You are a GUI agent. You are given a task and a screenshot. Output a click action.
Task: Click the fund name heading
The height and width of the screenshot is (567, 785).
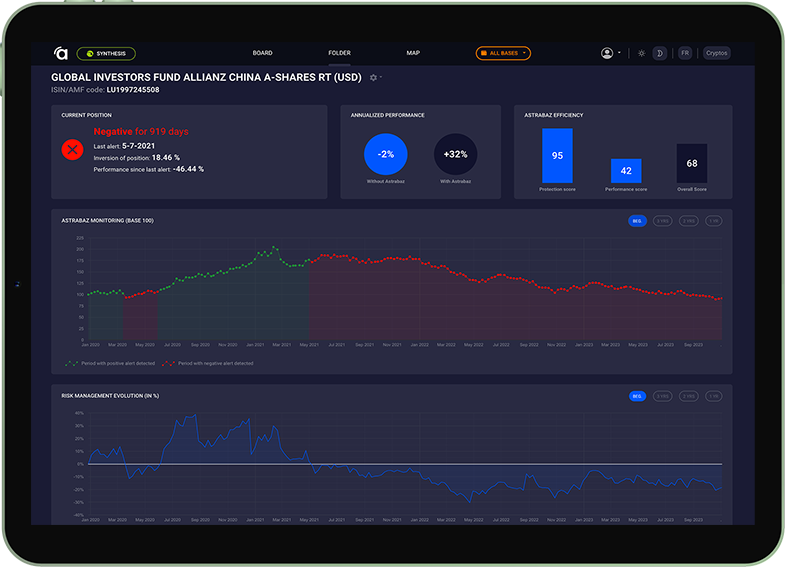point(206,78)
